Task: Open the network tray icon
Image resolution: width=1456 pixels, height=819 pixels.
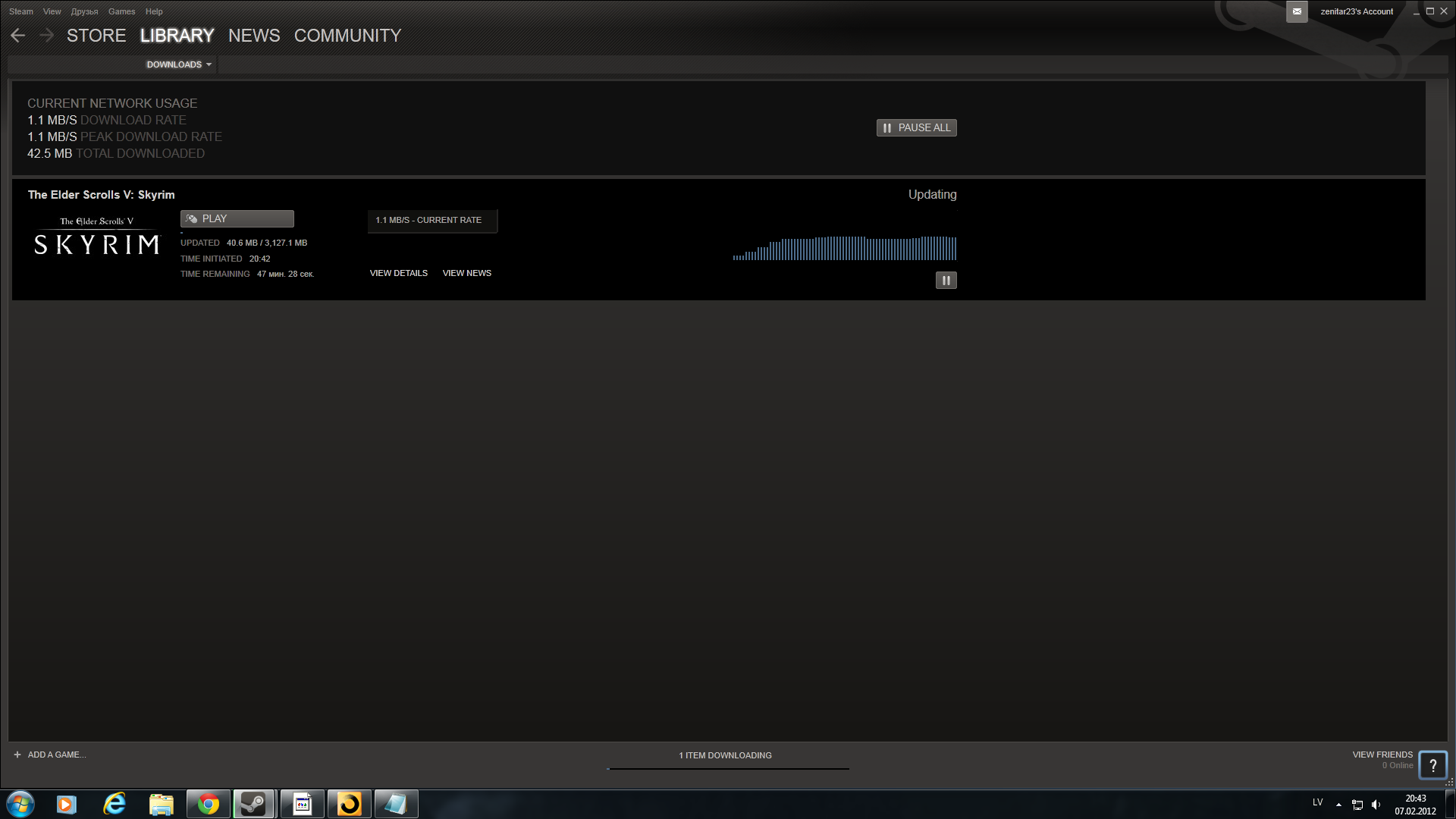Action: 1357,805
